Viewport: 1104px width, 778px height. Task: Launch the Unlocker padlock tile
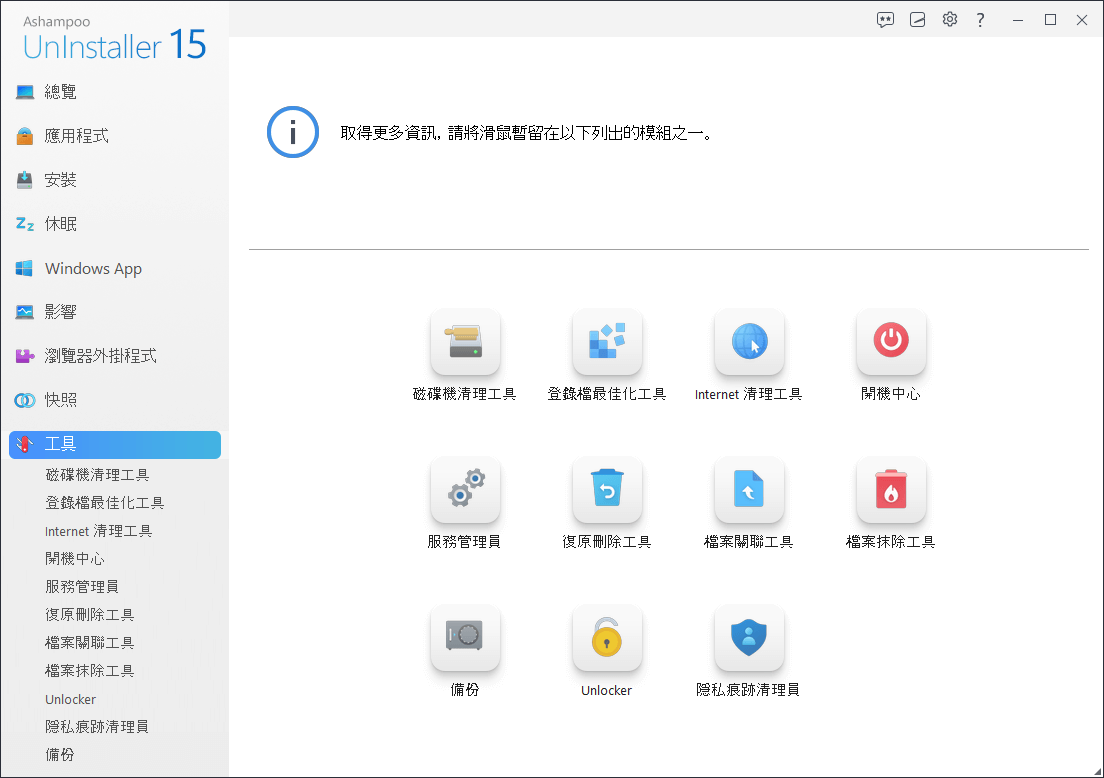607,637
